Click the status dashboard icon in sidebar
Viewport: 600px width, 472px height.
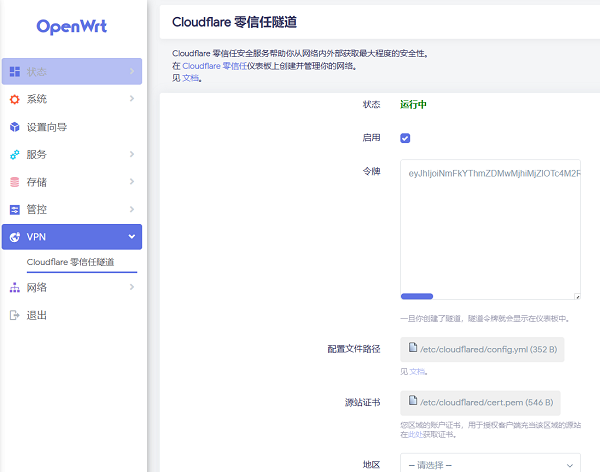click(14, 72)
